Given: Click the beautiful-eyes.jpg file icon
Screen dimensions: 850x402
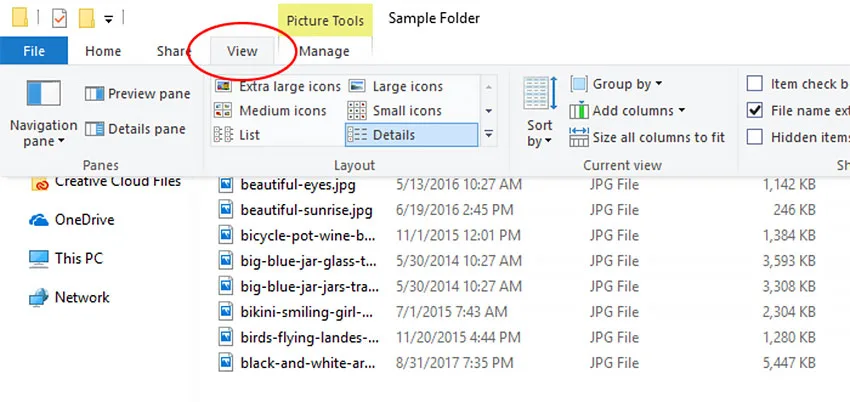Looking at the screenshot, I should tap(226, 185).
